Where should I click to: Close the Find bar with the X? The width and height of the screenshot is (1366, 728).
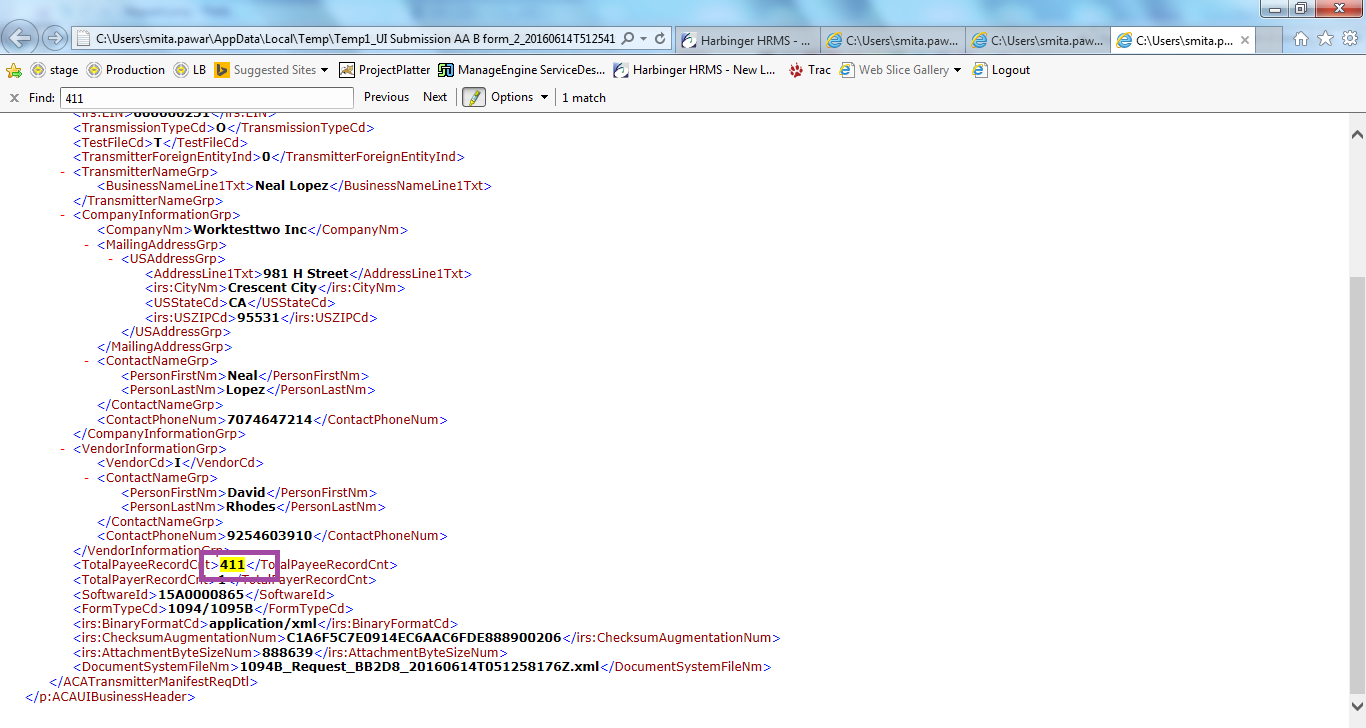(14, 97)
